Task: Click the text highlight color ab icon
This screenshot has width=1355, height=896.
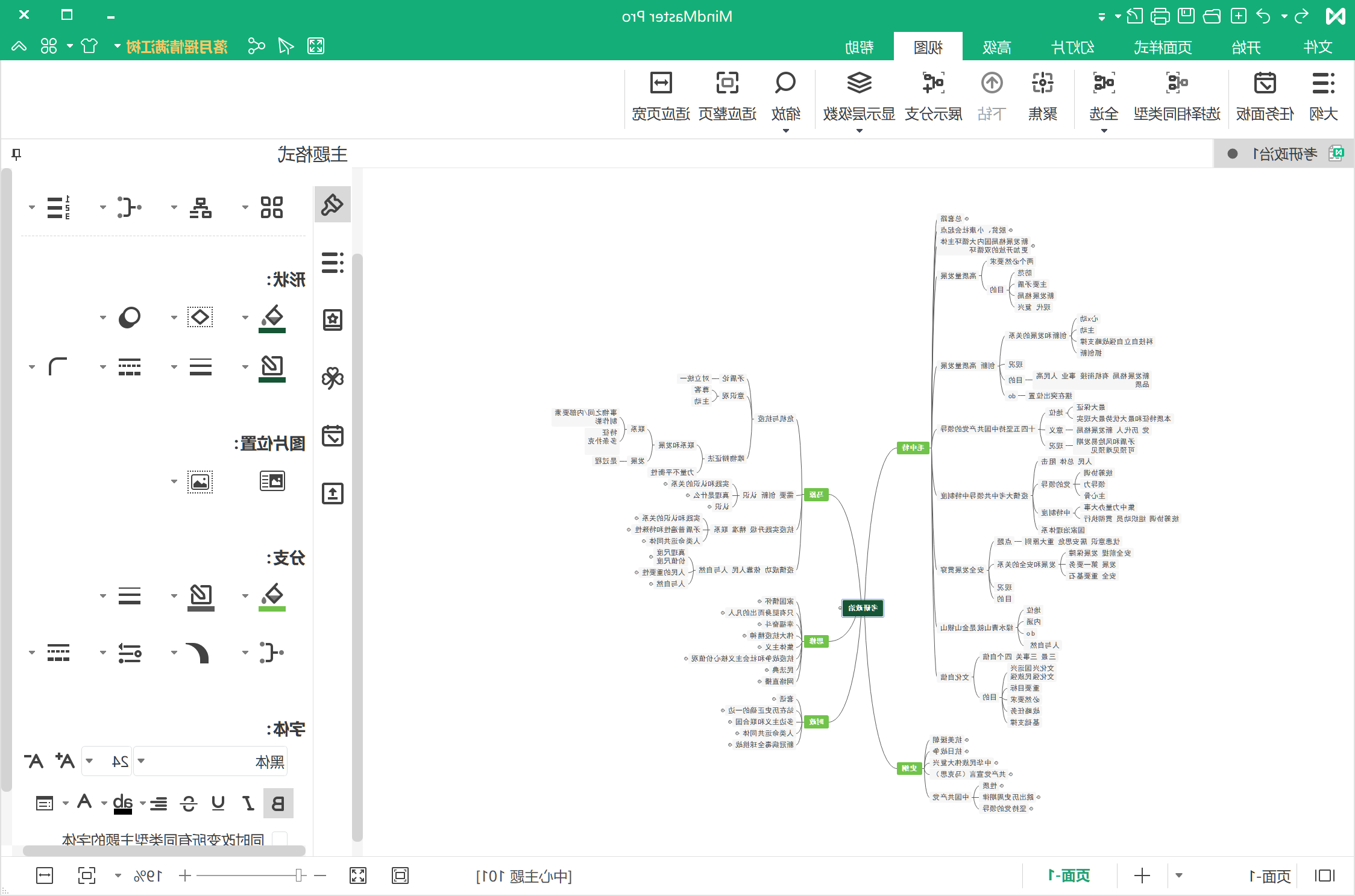Action: click(x=123, y=803)
